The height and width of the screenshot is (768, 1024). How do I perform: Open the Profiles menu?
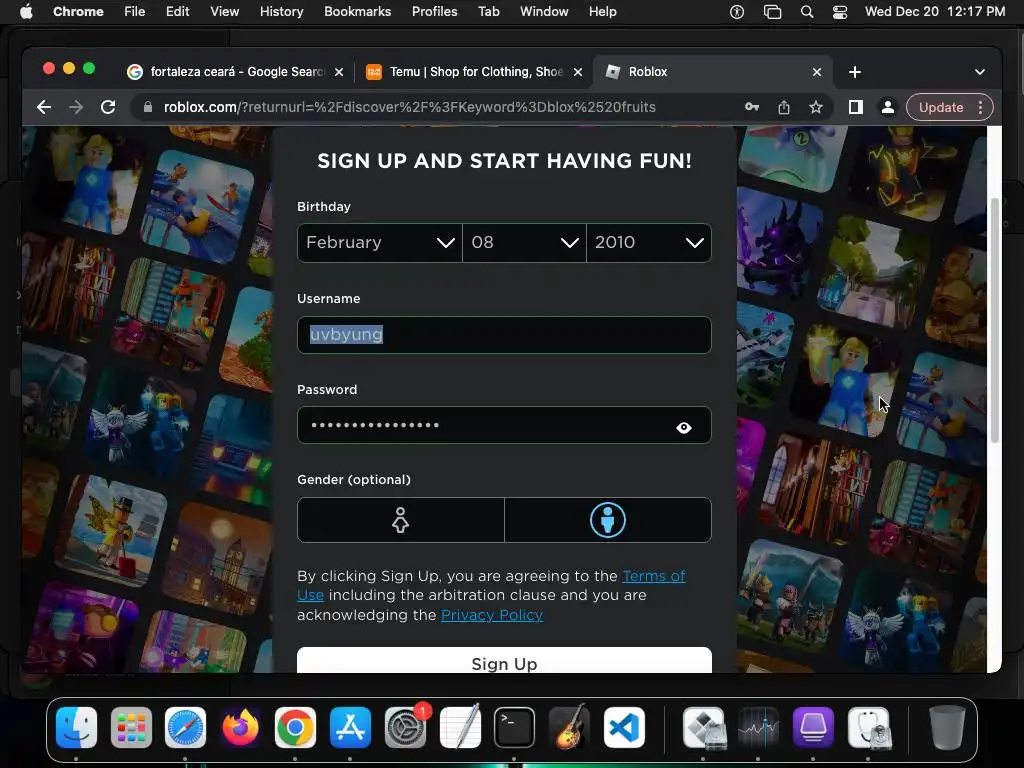[434, 12]
